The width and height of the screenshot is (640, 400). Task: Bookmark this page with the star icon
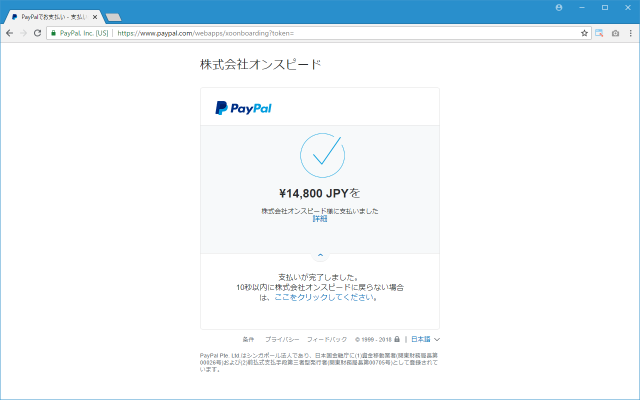[584, 33]
